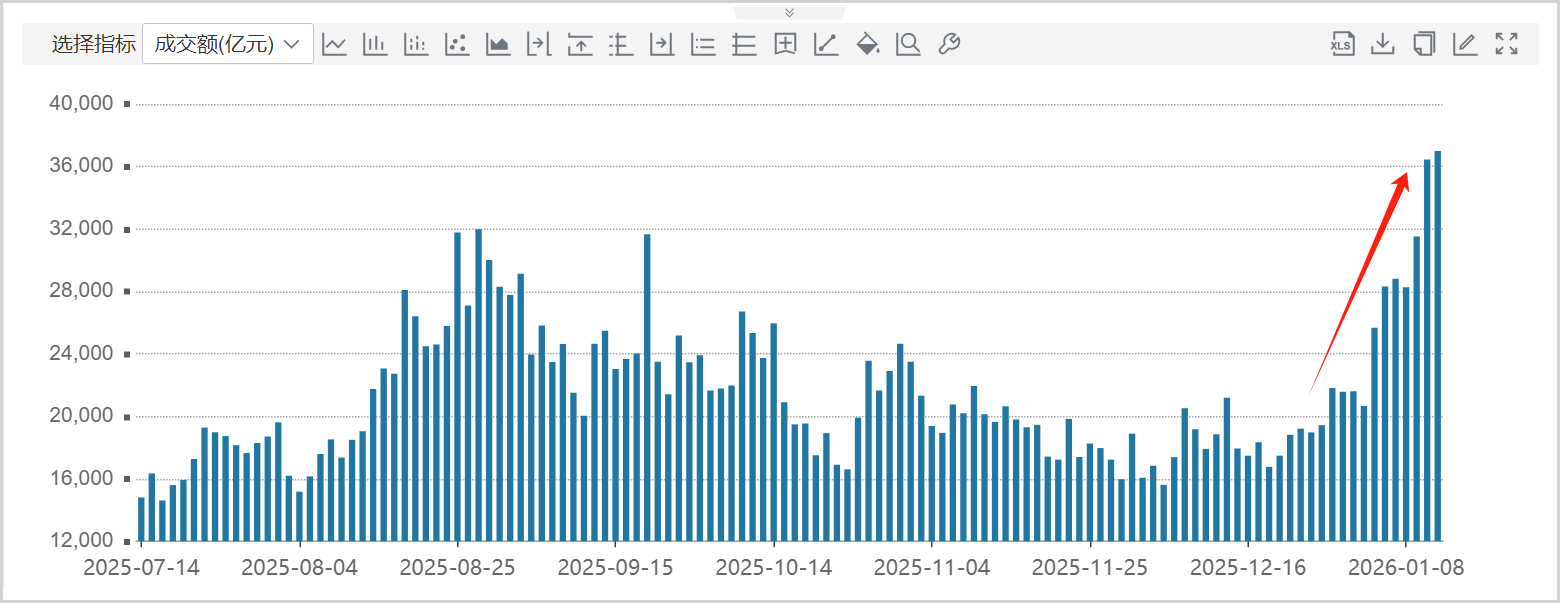Choose the scatter plot chart icon
The image size is (1560, 603).
point(457,44)
